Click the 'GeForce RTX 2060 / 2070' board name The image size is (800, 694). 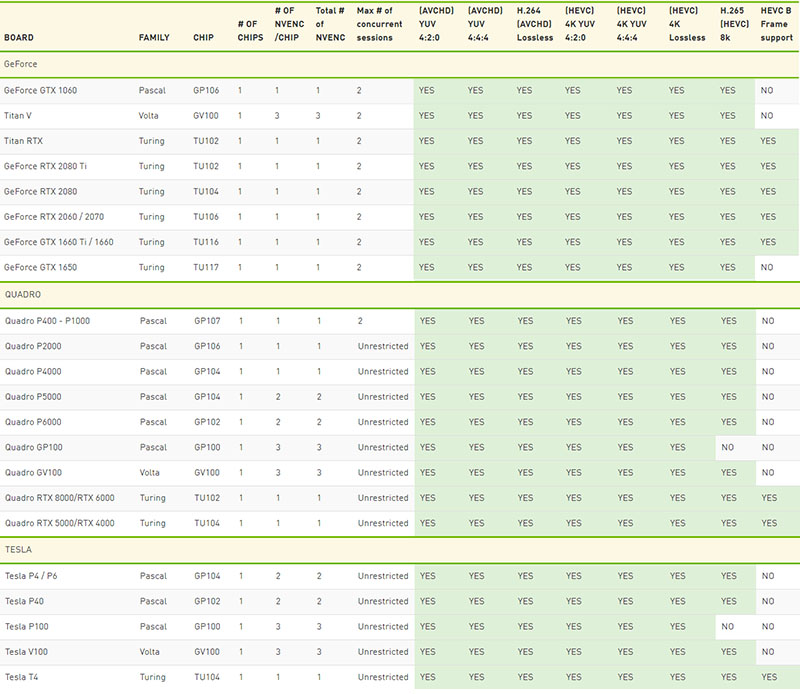(x=54, y=217)
